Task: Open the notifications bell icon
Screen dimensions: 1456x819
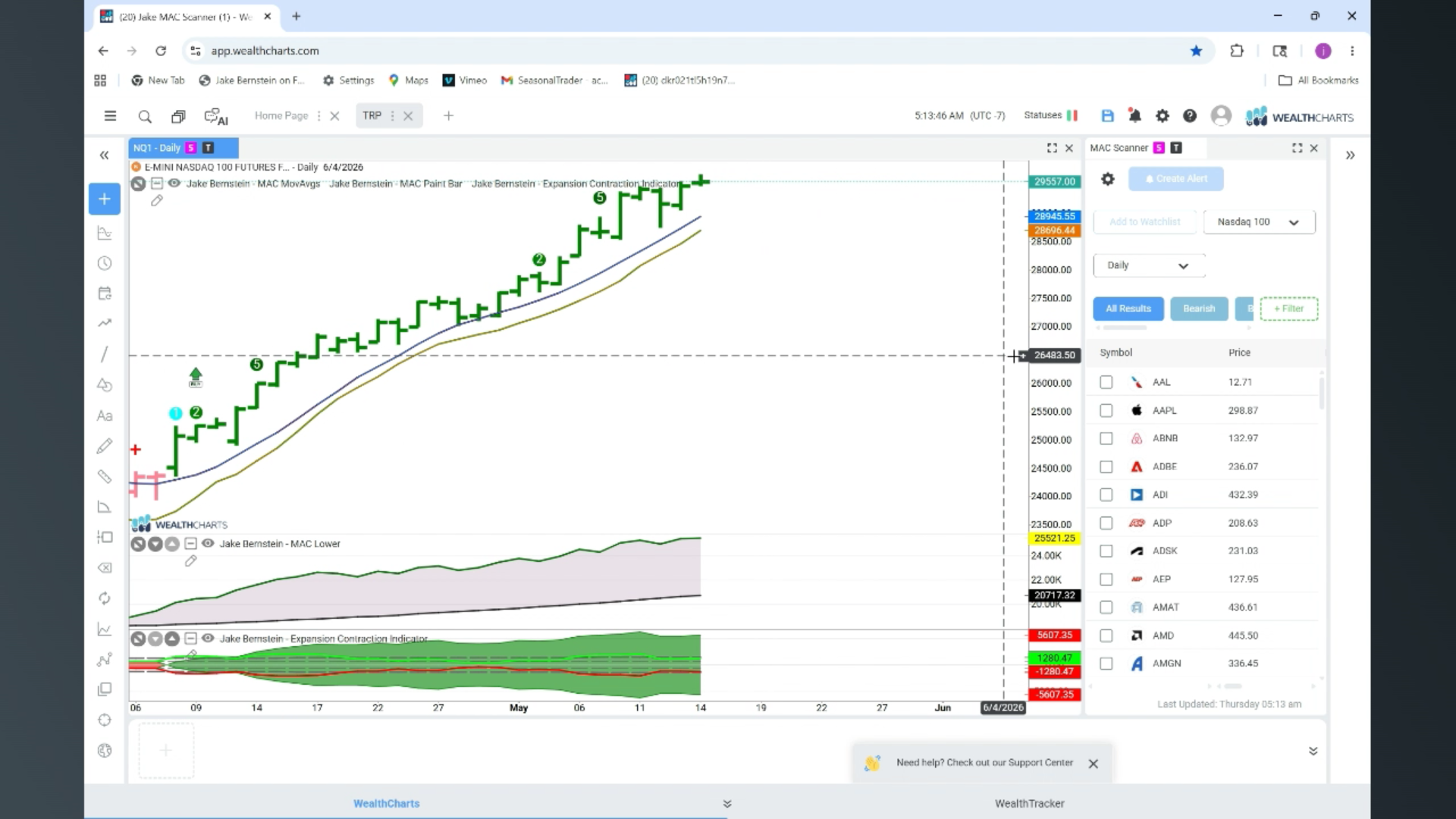Action: click(1134, 116)
